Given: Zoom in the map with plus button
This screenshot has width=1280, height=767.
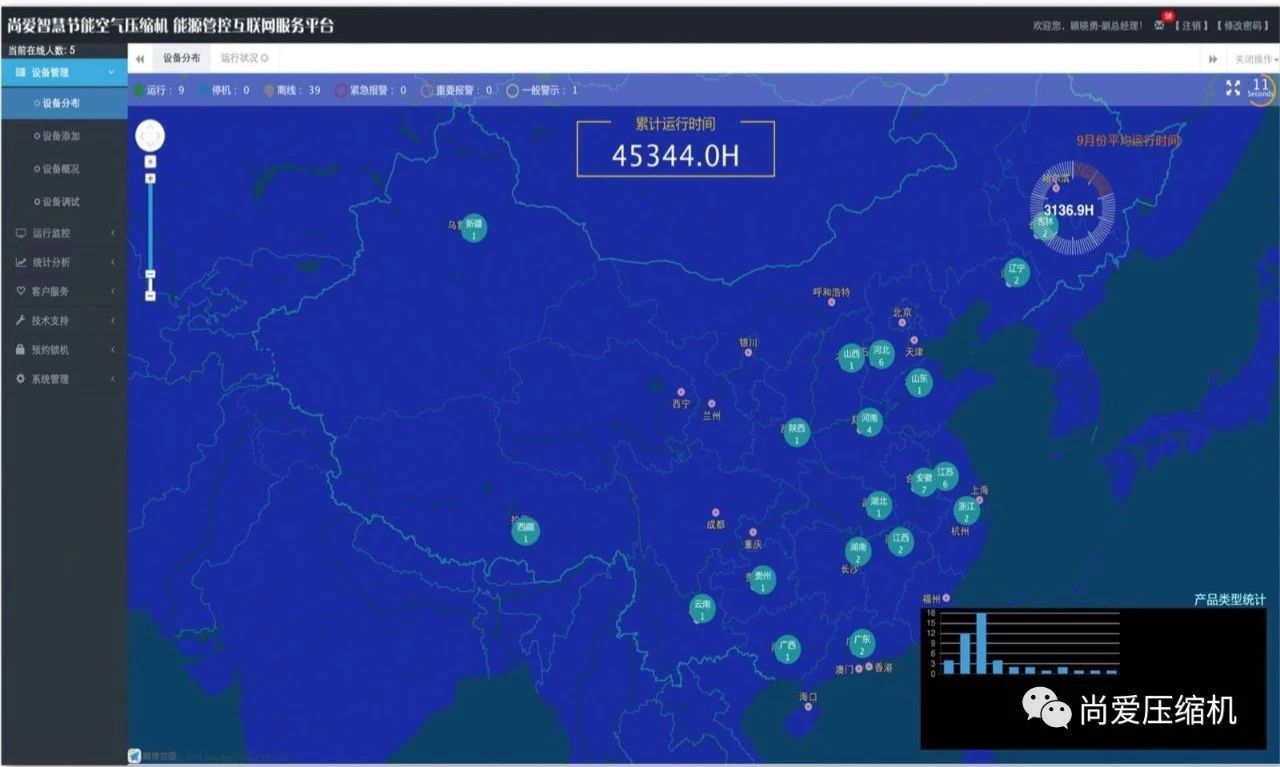Looking at the screenshot, I should pyautogui.click(x=150, y=178).
